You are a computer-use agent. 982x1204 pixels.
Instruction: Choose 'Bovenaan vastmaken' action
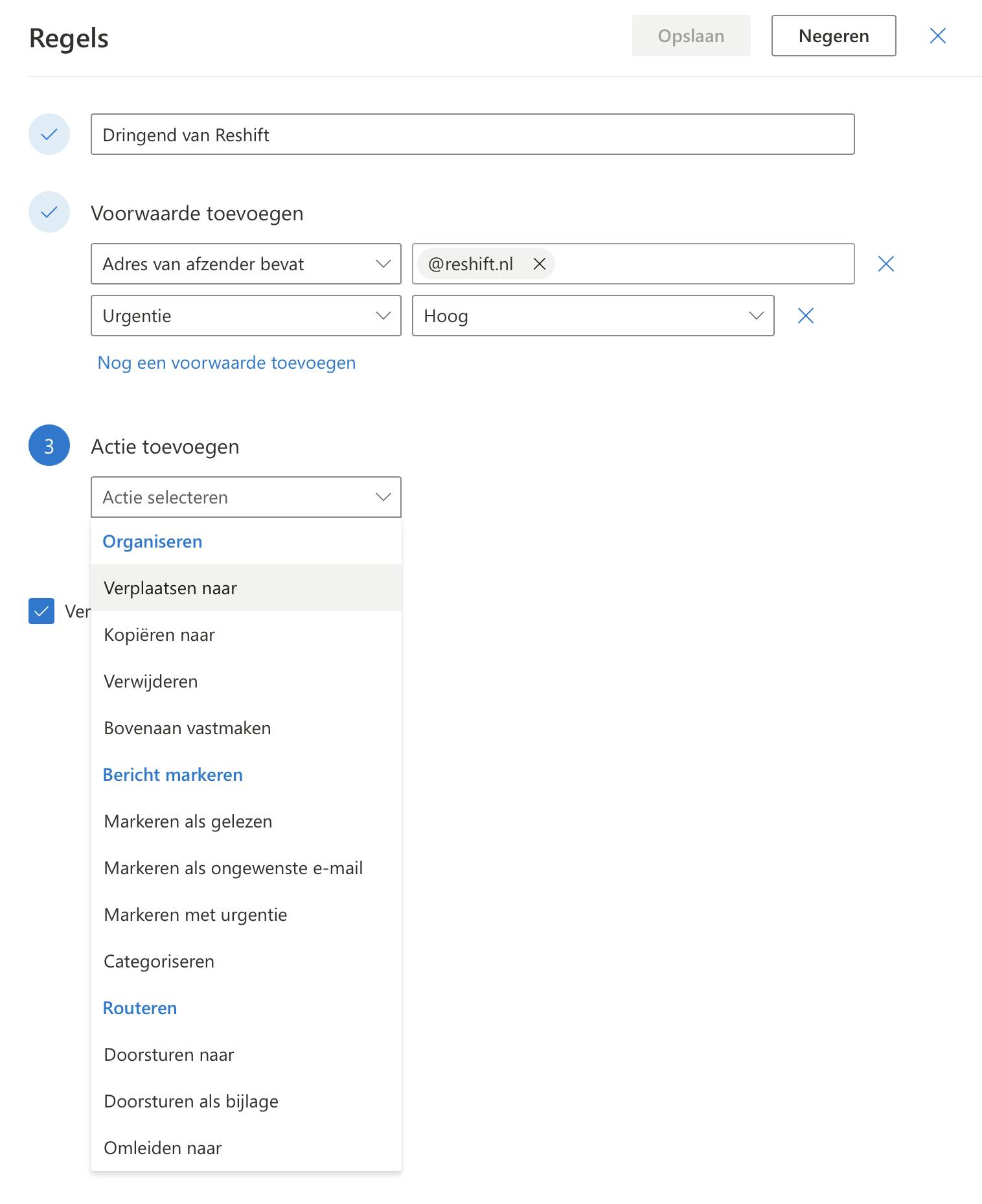pyautogui.click(x=187, y=728)
